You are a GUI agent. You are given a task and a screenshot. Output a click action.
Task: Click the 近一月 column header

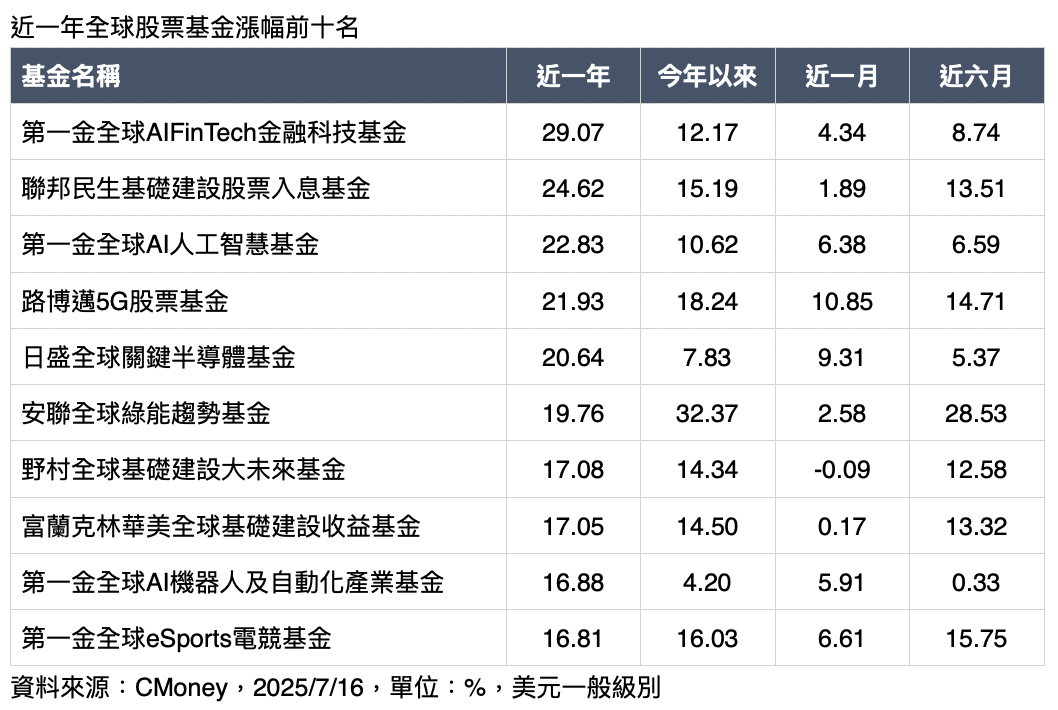(x=841, y=76)
